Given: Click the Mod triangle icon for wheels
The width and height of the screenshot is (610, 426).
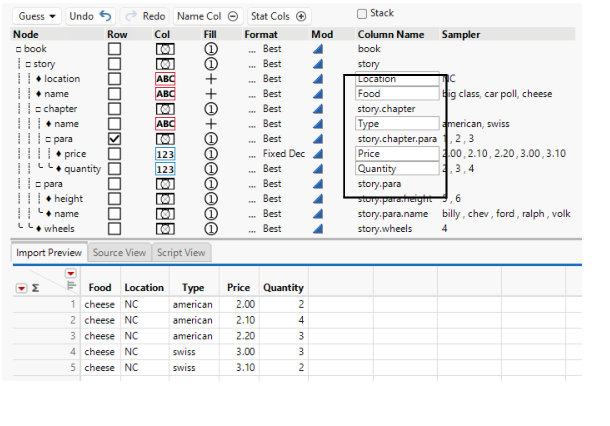Looking at the screenshot, I should [x=318, y=228].
